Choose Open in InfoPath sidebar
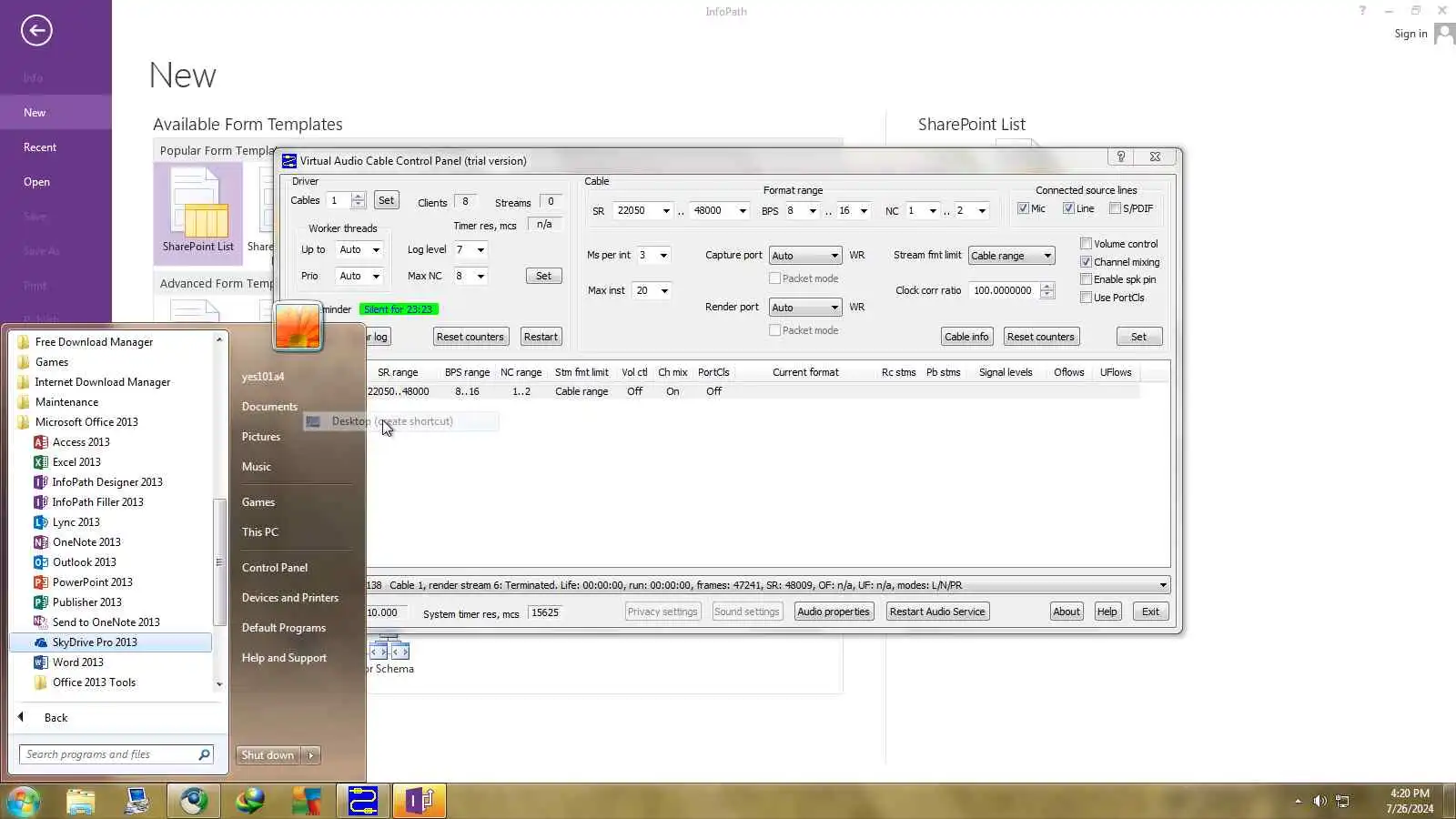This screenshot has height=819, width=1456. click(36, 182)
